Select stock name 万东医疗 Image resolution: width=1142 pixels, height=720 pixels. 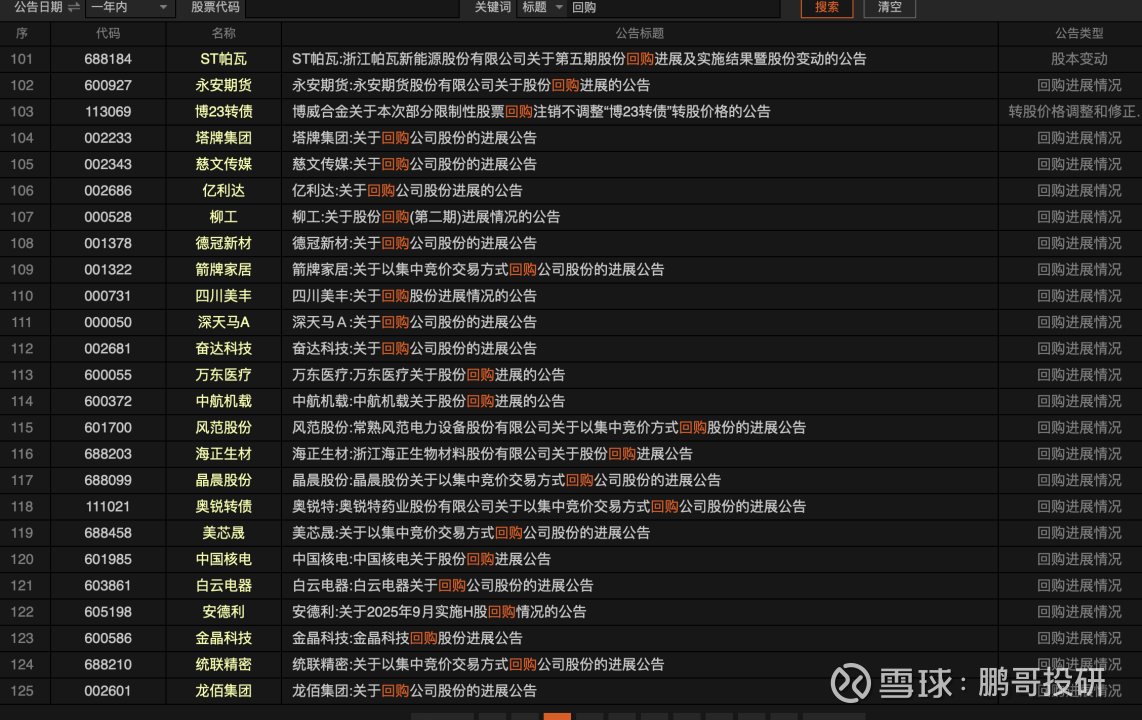pos(224,375)
